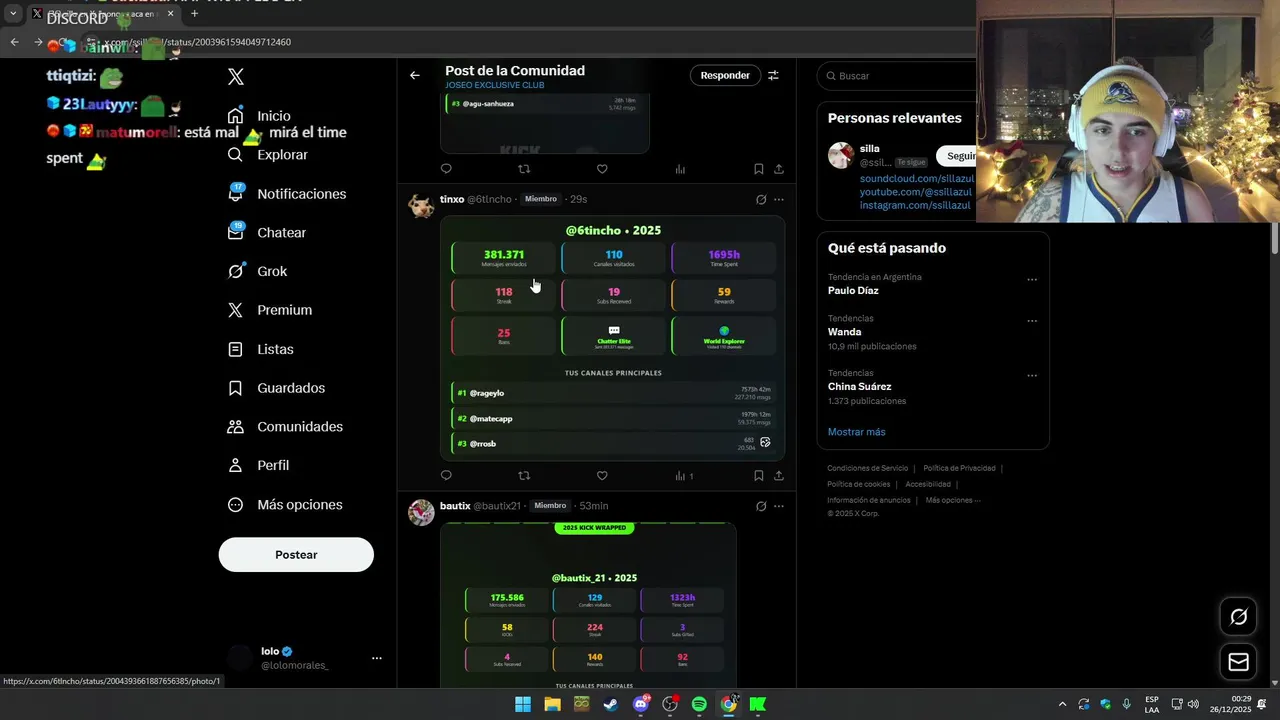Open Grok from the sidebar

click(258, 271)
